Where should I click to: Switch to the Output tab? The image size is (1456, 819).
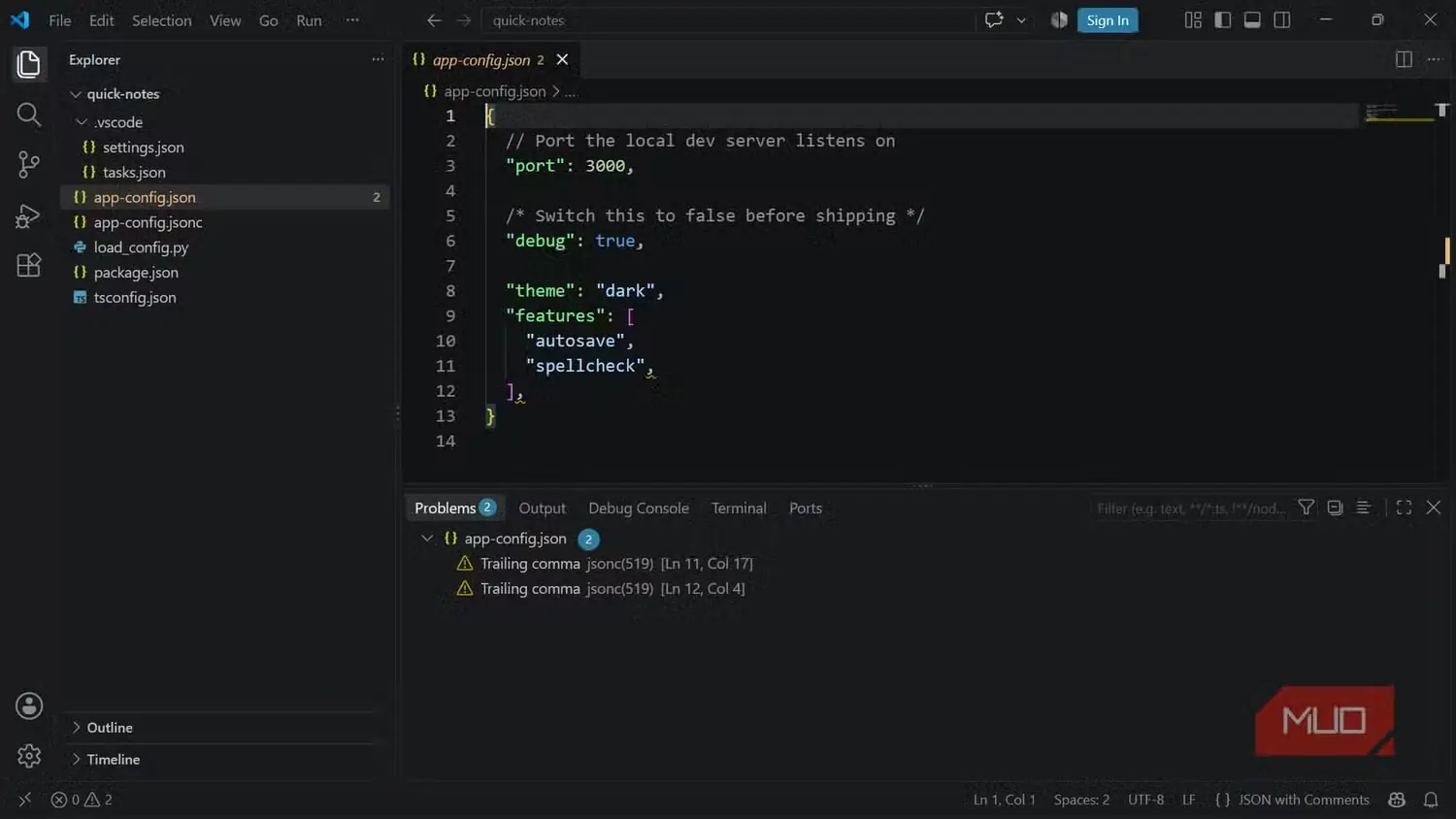(x=542, y=508)
